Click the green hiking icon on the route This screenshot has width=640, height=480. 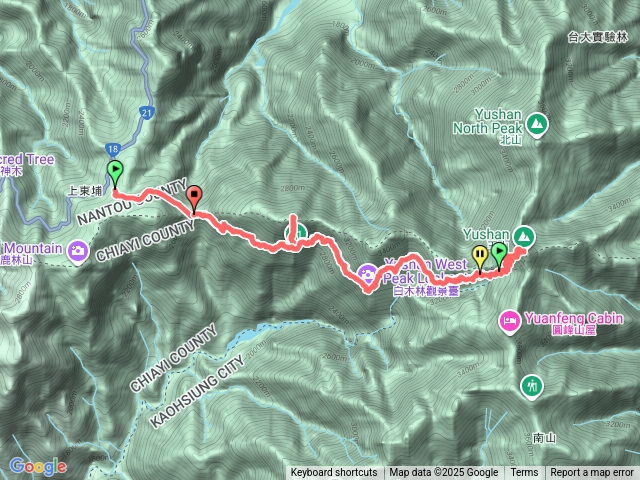tap(296, 233)
